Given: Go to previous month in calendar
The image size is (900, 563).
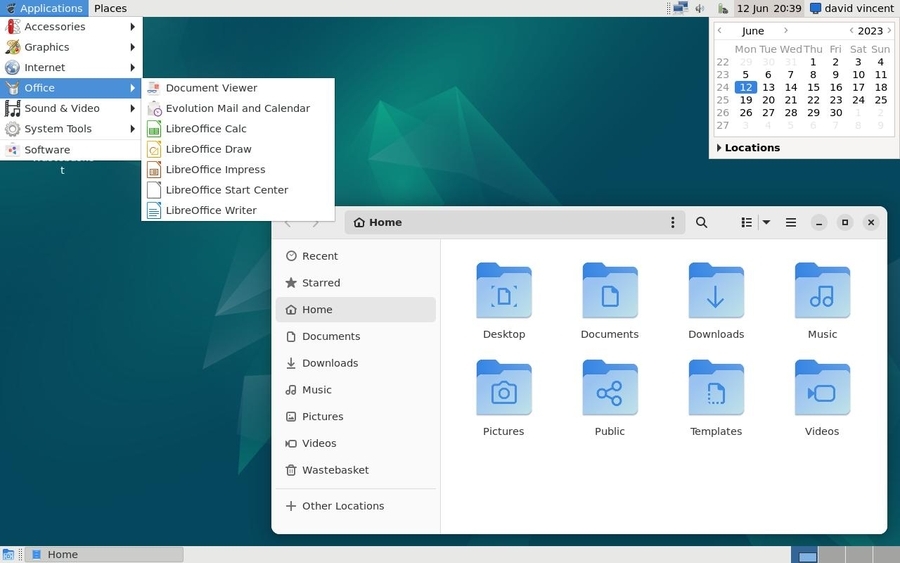Looking at the screenshot, I should [x=720, y=30].
